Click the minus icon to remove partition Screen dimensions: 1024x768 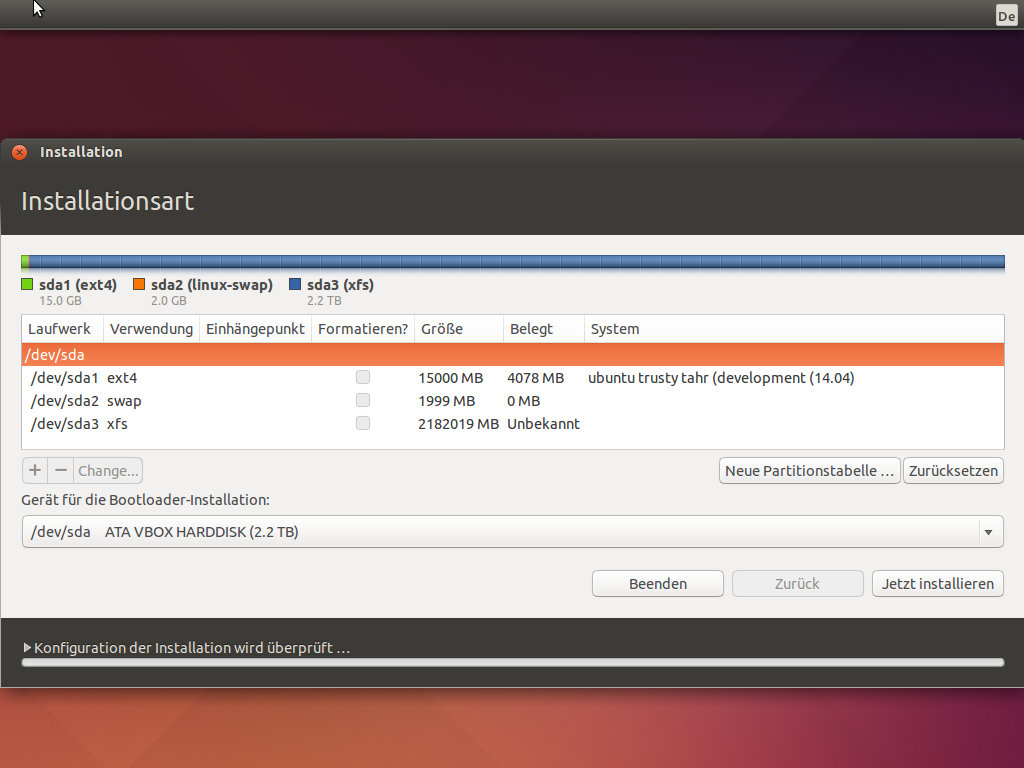click(x=61, y=470)
